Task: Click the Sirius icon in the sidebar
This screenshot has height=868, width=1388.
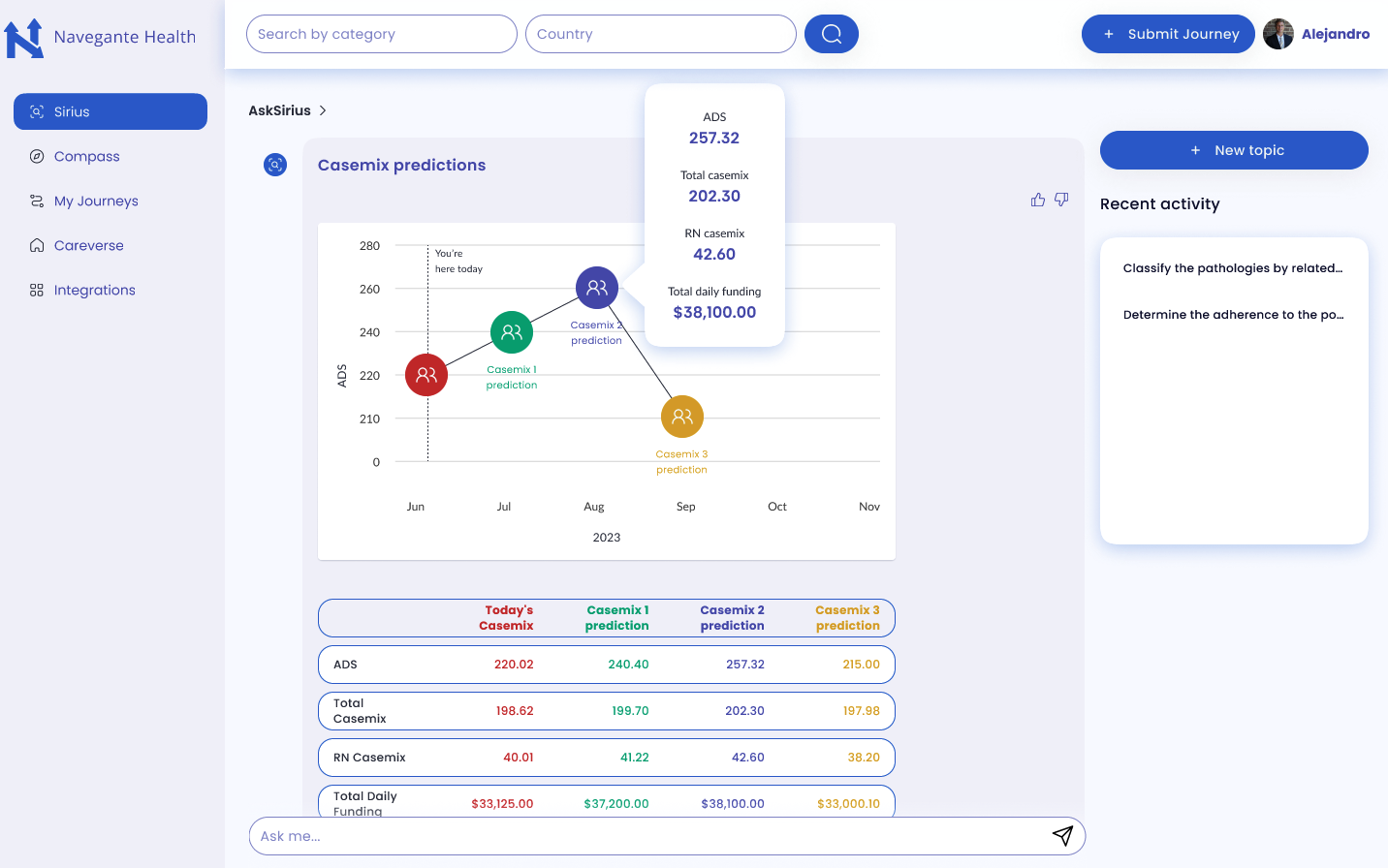Action: pos(37,111)
